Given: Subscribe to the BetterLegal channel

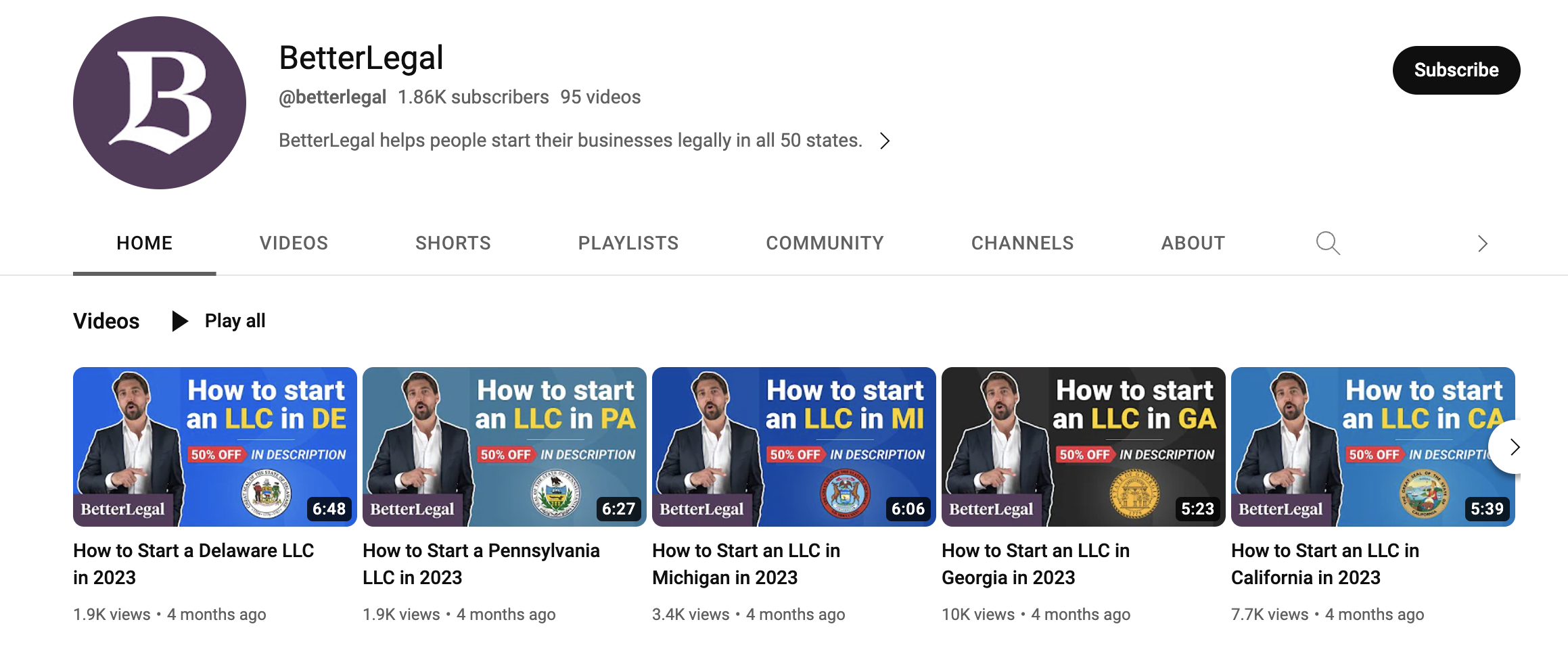Looking at the screenshot, I should pos(1456,70).
